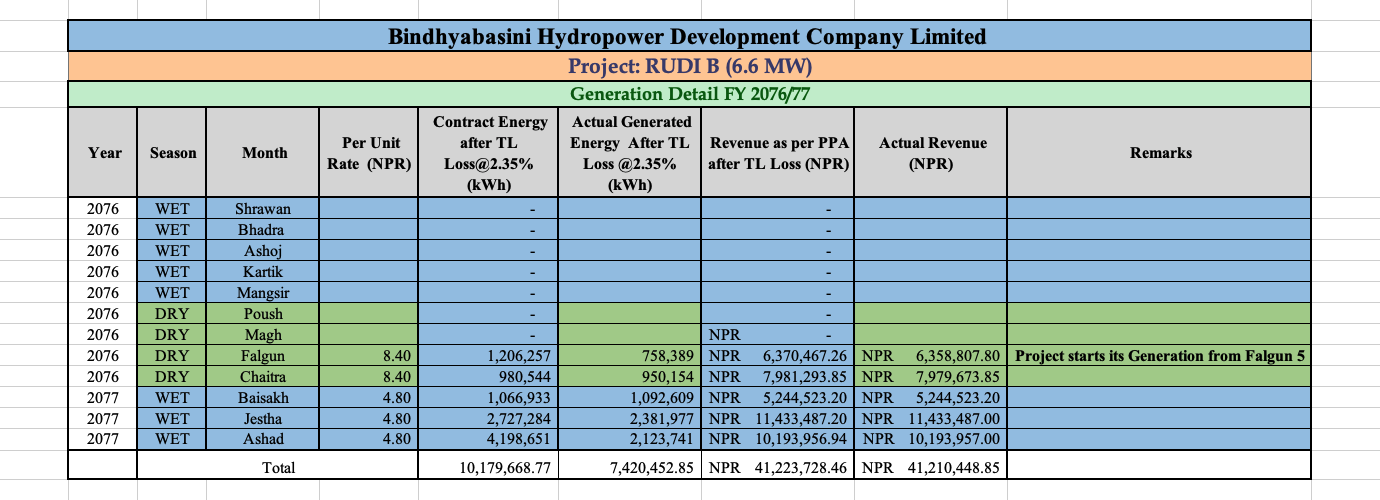Select Jestha actual energy 2,381,977
Viewport: 1380px width, 500px height.
[630, 419]
